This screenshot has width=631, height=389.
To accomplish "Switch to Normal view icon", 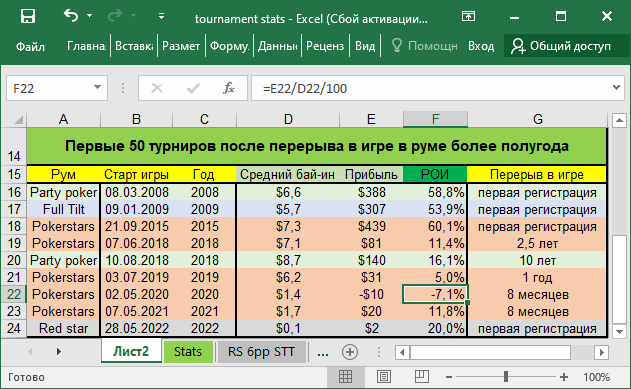I will point(345,377).
